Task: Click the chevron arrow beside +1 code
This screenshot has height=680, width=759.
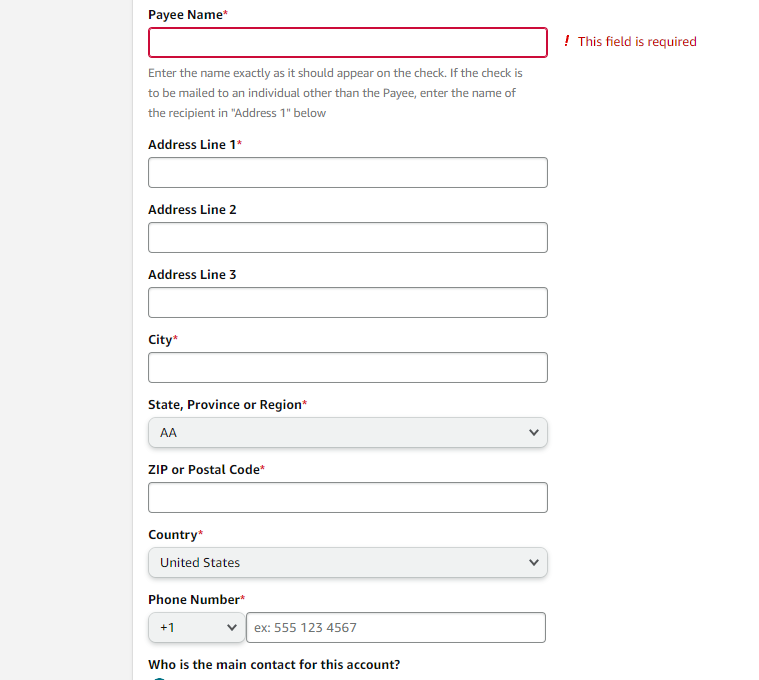Action: (x=231, y=627)
